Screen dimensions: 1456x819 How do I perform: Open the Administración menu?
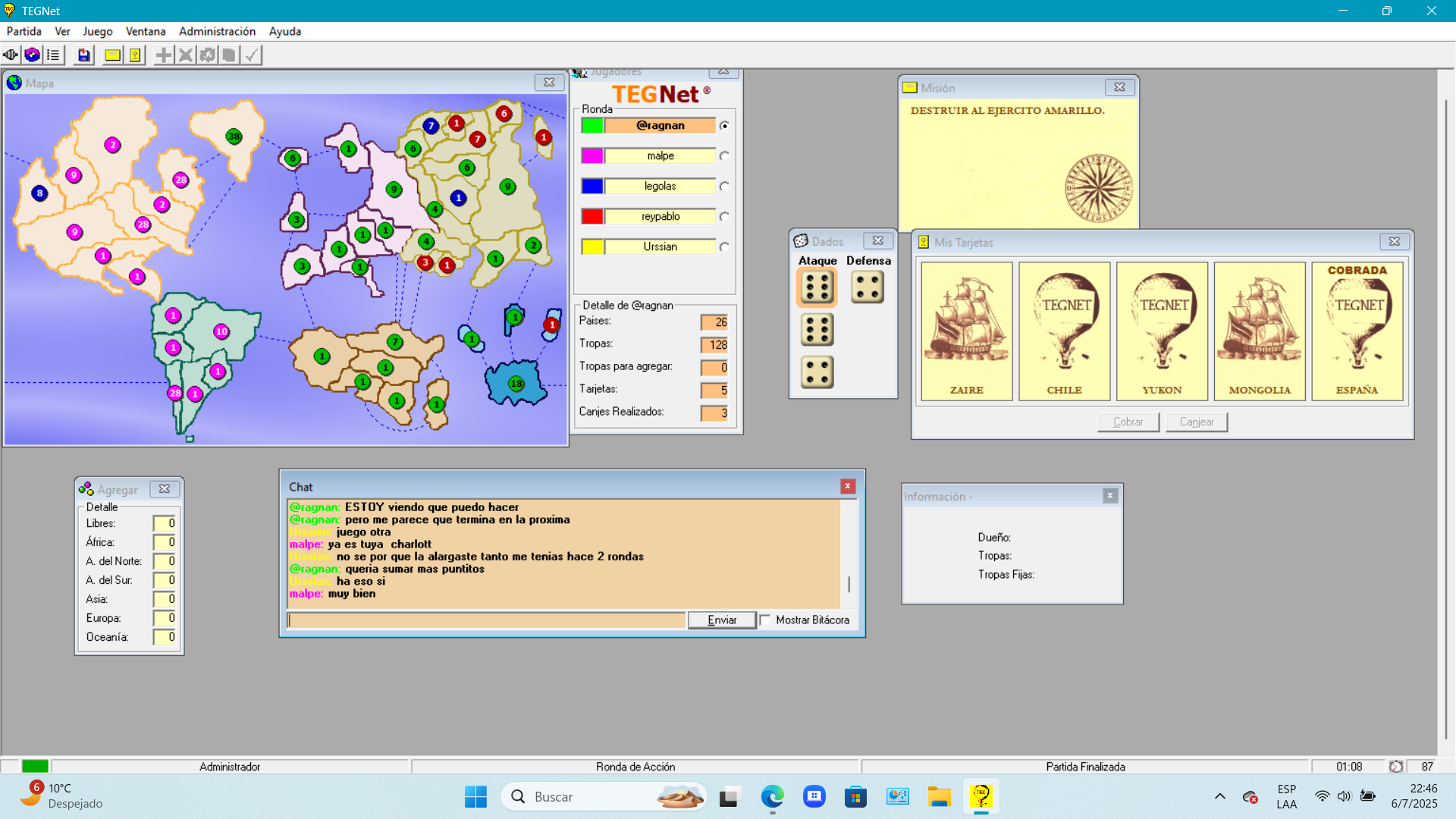(217, 31)
